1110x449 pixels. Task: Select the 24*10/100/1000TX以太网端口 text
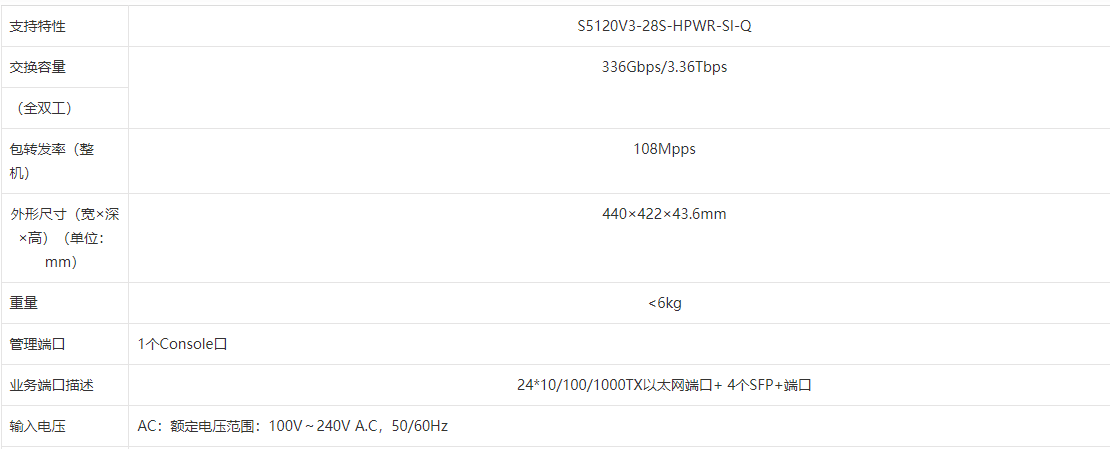pyautogui.click(x=612, y=385)
